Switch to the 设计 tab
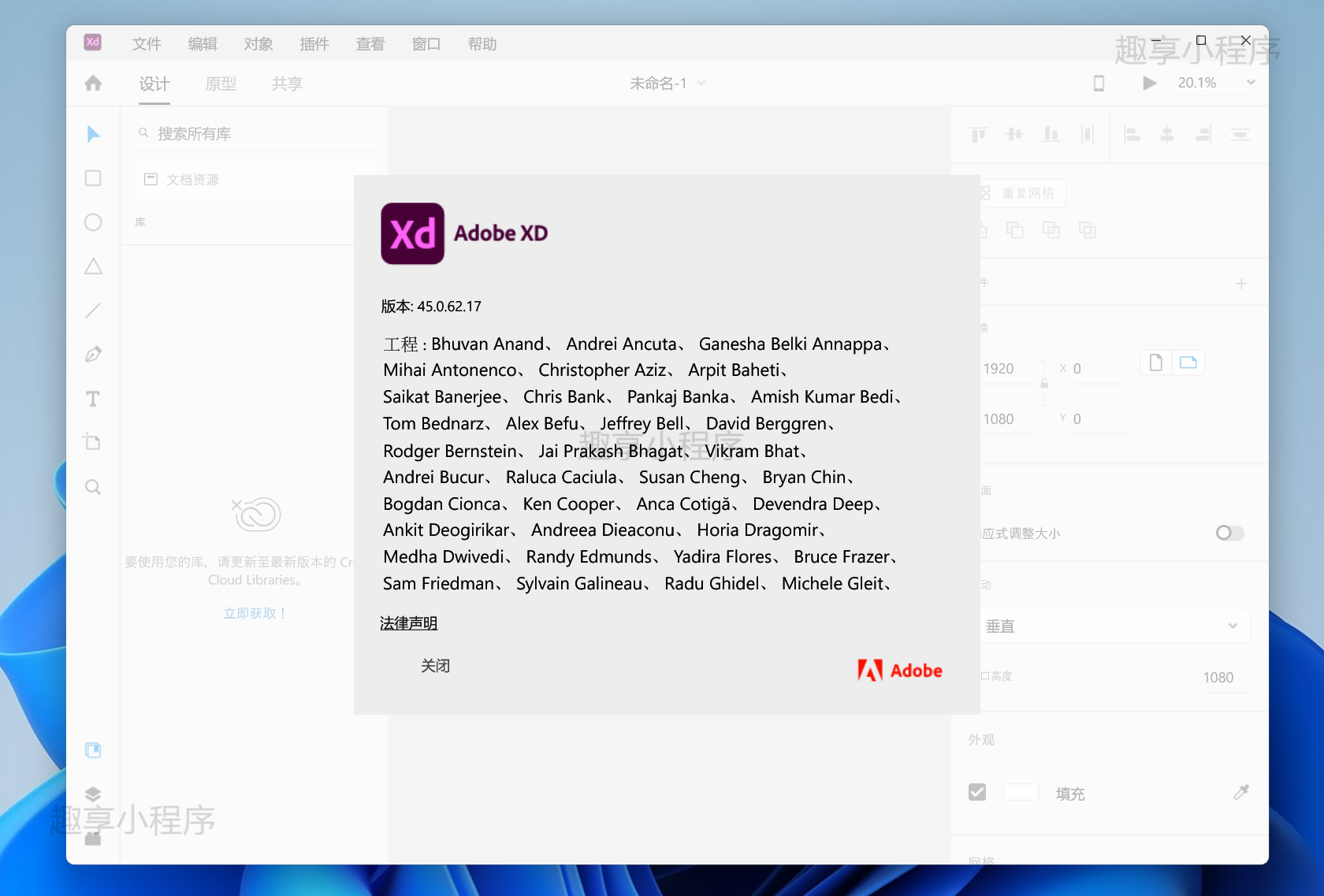The height and width of the screenshot is (896, 1324). 154,84
